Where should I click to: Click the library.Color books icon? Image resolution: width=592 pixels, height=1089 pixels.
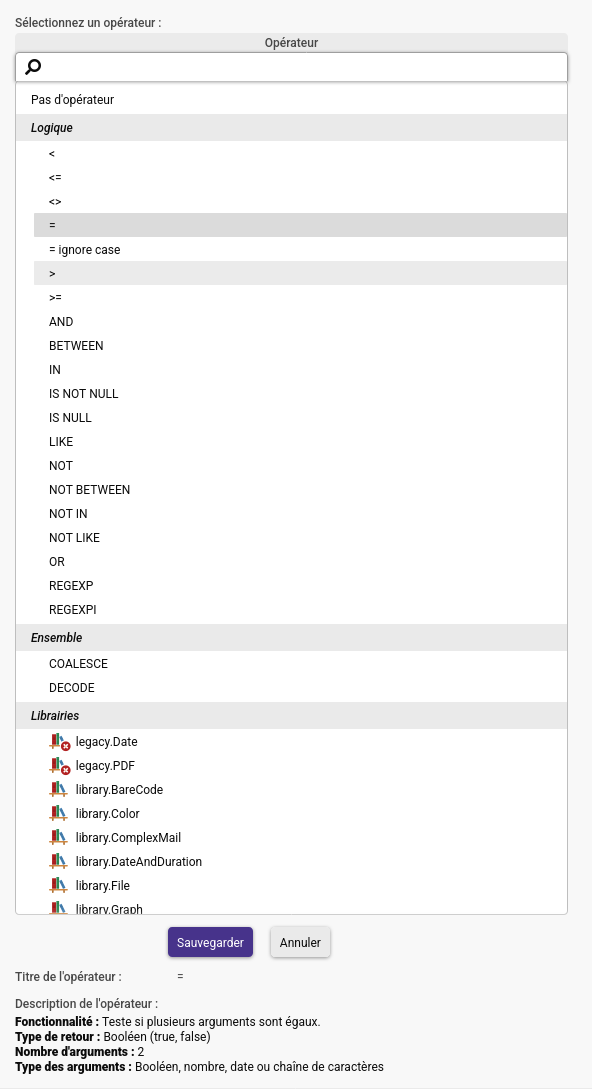pos(58,814)
